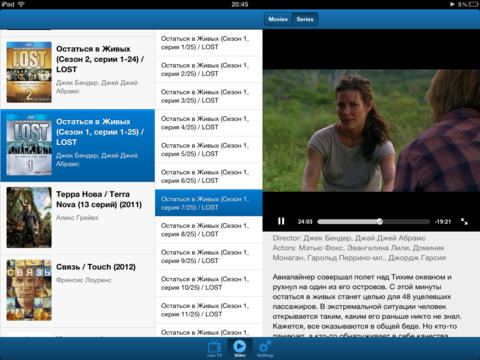
Task: Play episode 'серия 11/25' of LOST
Action: (209, 310)
